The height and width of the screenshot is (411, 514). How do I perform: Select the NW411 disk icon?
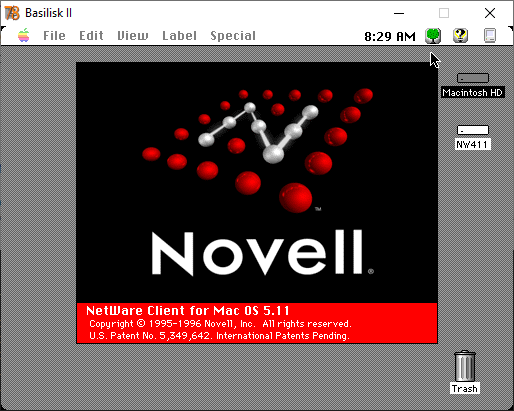tap(473, 130)
